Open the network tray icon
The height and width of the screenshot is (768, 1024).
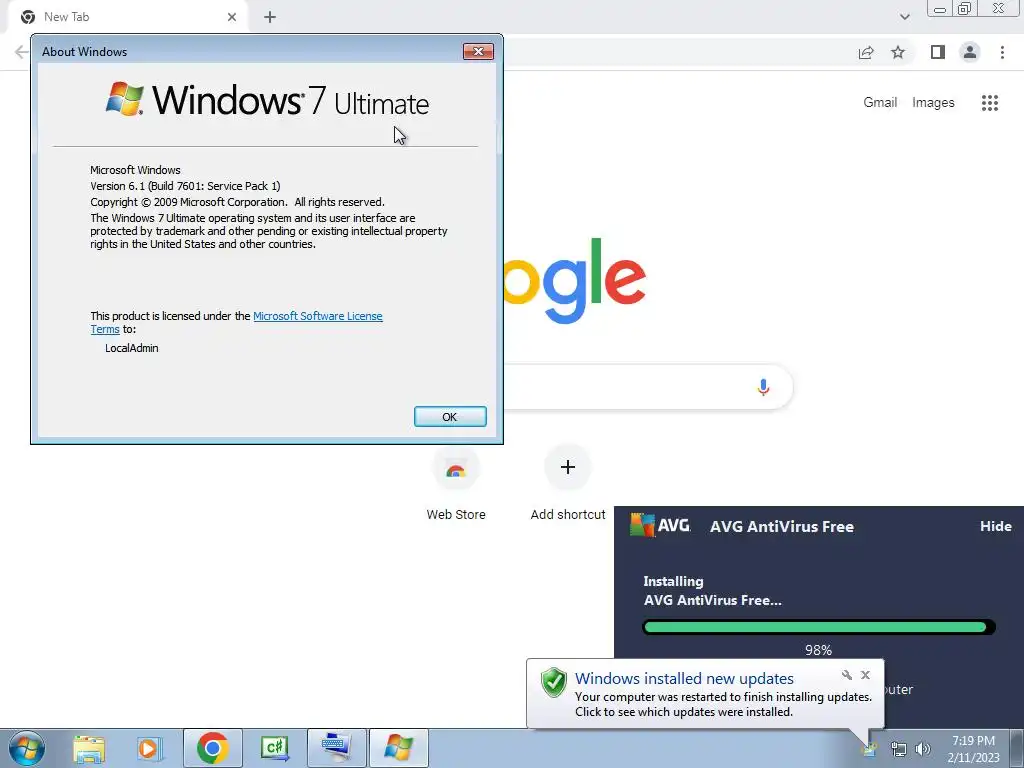[x=899, y=749]
